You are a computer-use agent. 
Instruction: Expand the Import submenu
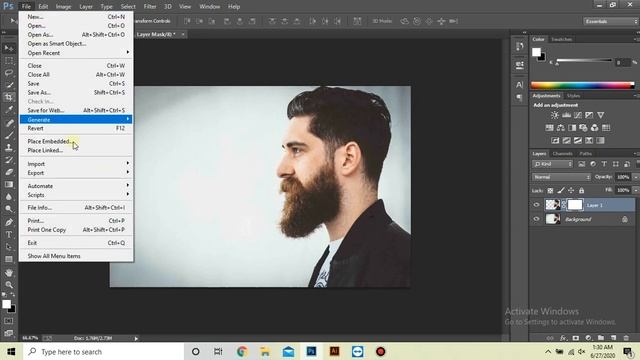pyautogui.click(x=76, y=164)
